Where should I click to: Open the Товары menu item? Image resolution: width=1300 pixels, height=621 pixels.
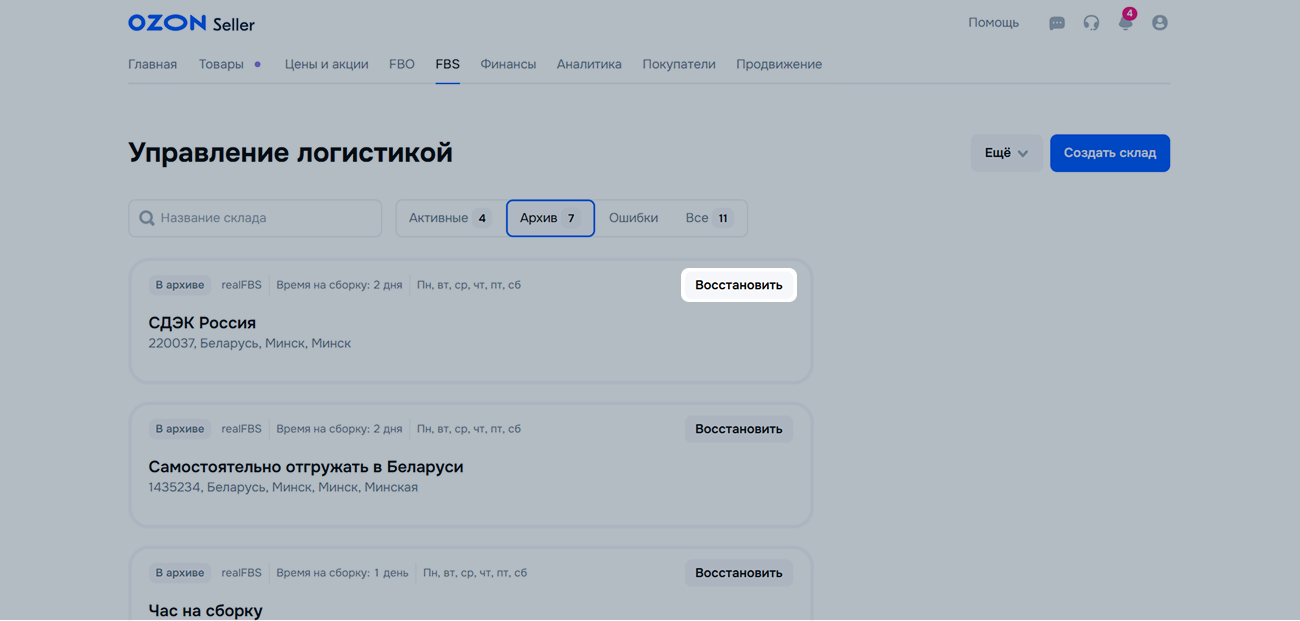pos(221,64)
